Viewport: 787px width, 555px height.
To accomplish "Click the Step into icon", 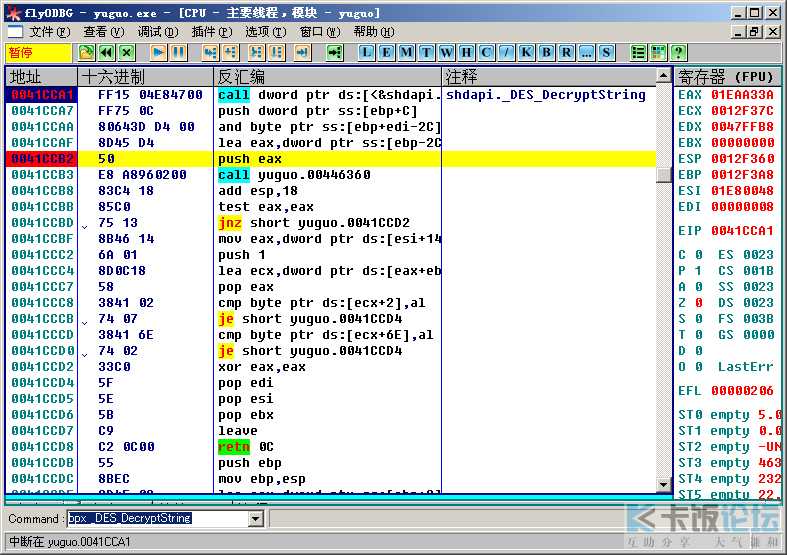I will point(211,53).
